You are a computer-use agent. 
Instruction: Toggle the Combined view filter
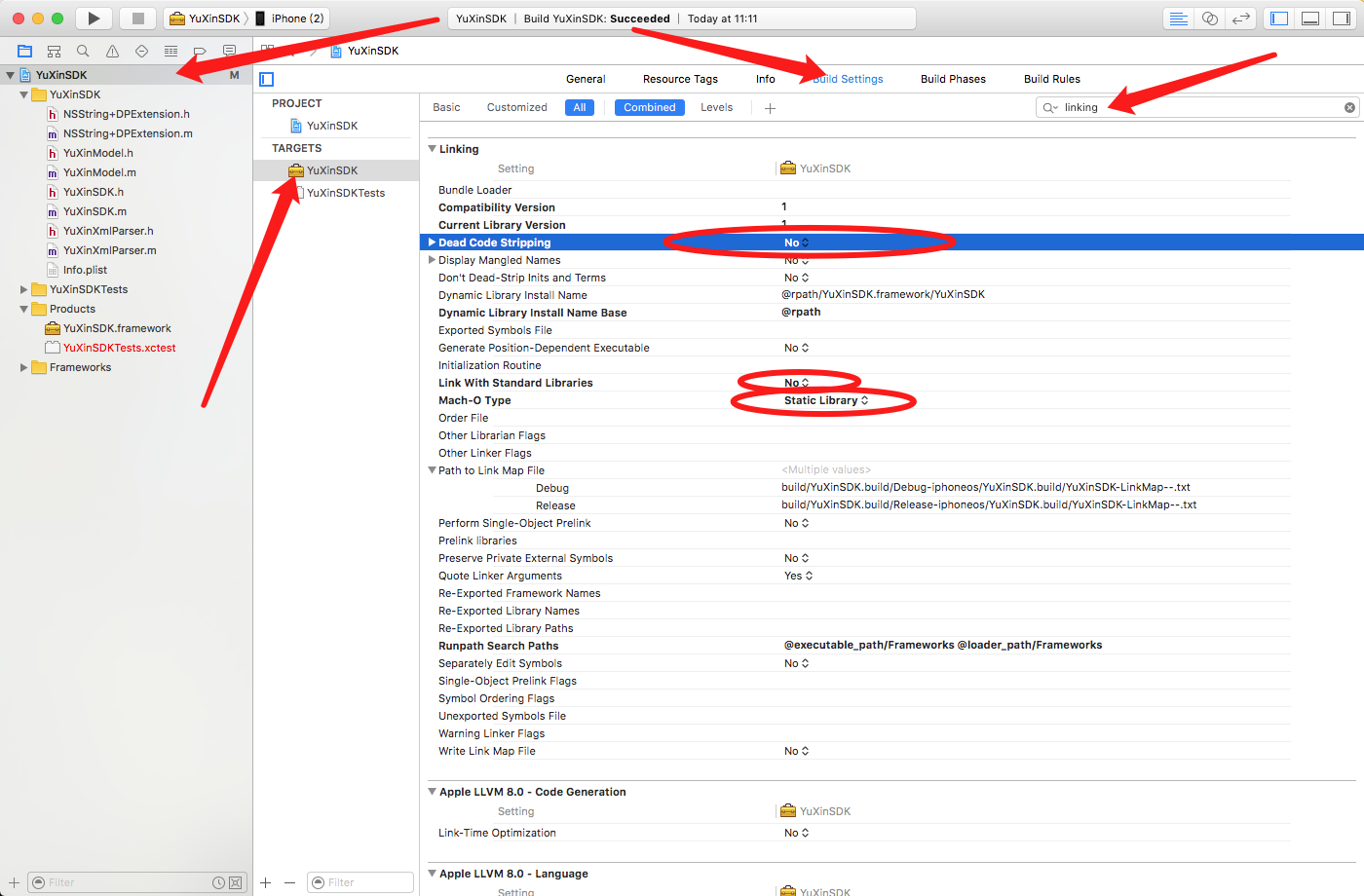tap(649, 107)
